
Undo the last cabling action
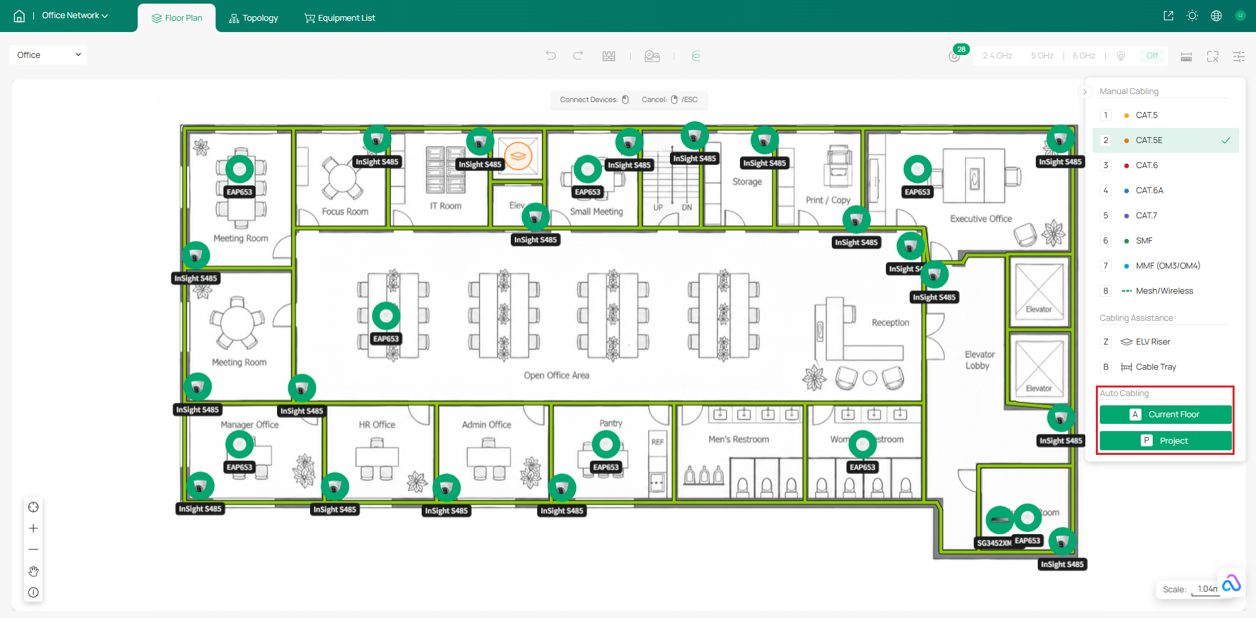(550, 56)
